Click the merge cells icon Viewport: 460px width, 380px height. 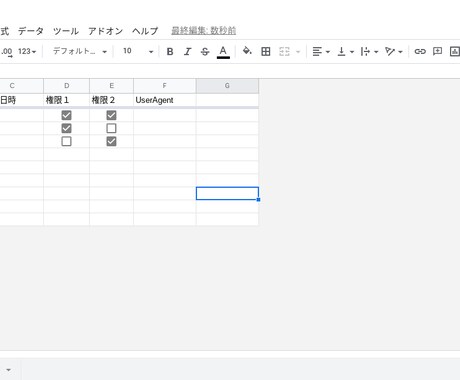(x=284, y=51)
